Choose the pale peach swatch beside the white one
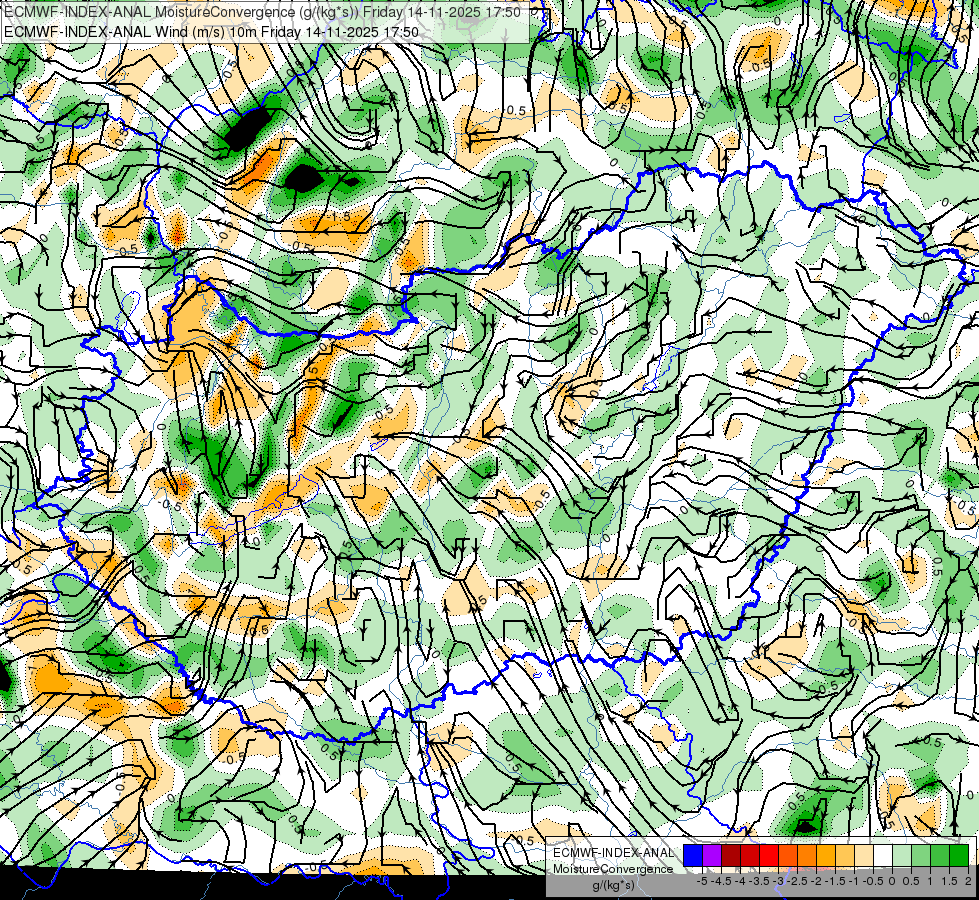Image resolution: width=979 pixels, height=900 pixels. coord(864,855)
